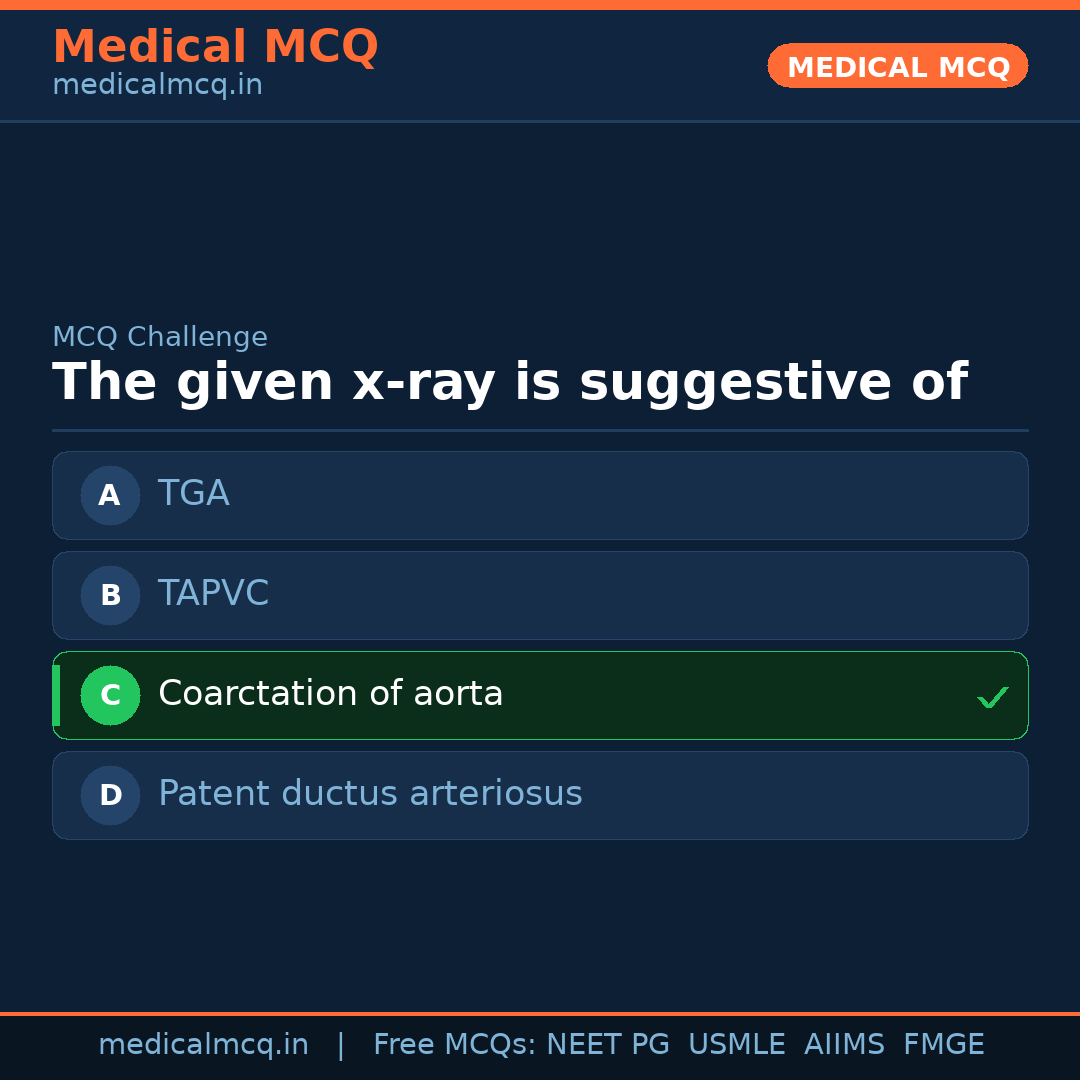Click the Medical MCQ logo text
Viewport: 1080px width, 1080px height.
pos(215,46)
